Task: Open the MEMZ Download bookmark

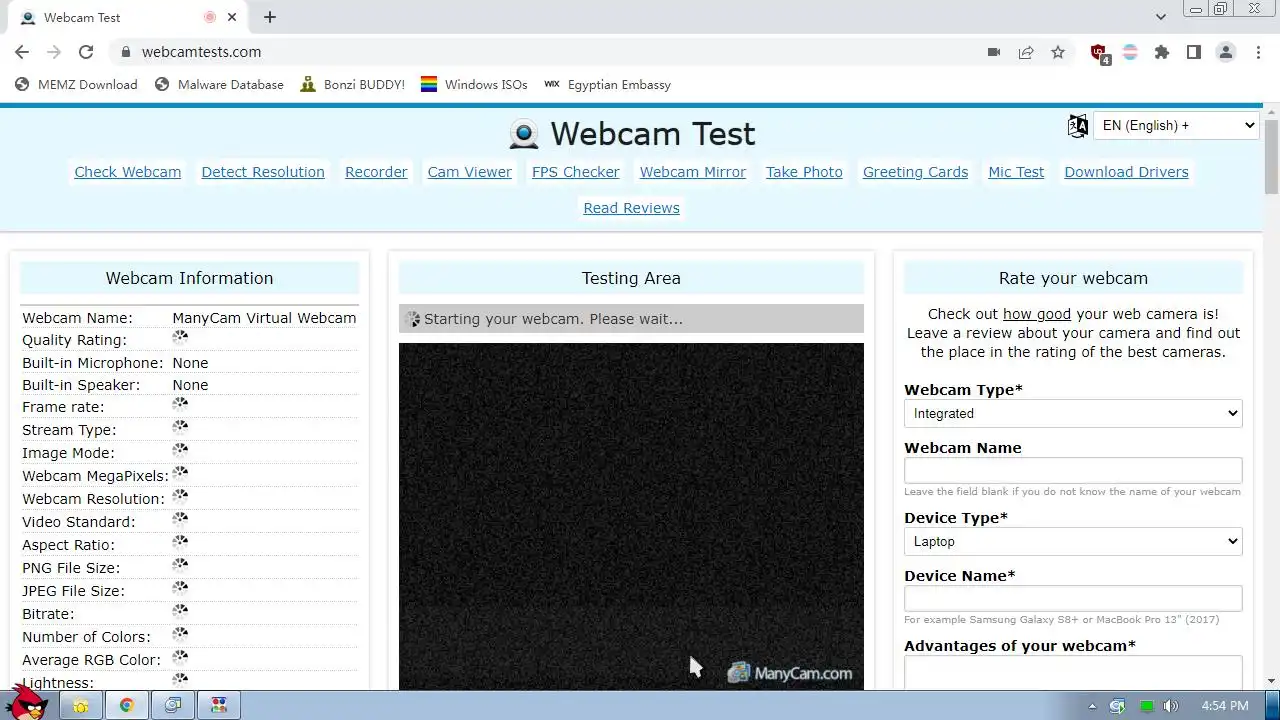Action: (x=76, y=85)
